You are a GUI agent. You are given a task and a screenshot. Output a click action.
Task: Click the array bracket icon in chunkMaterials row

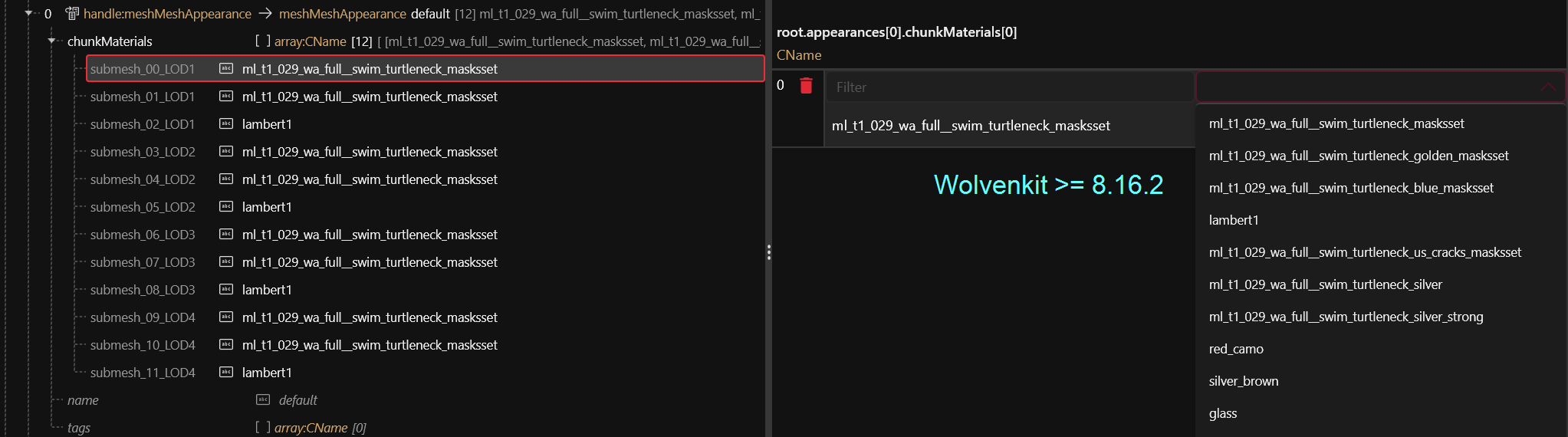click(x=263, y=41)
